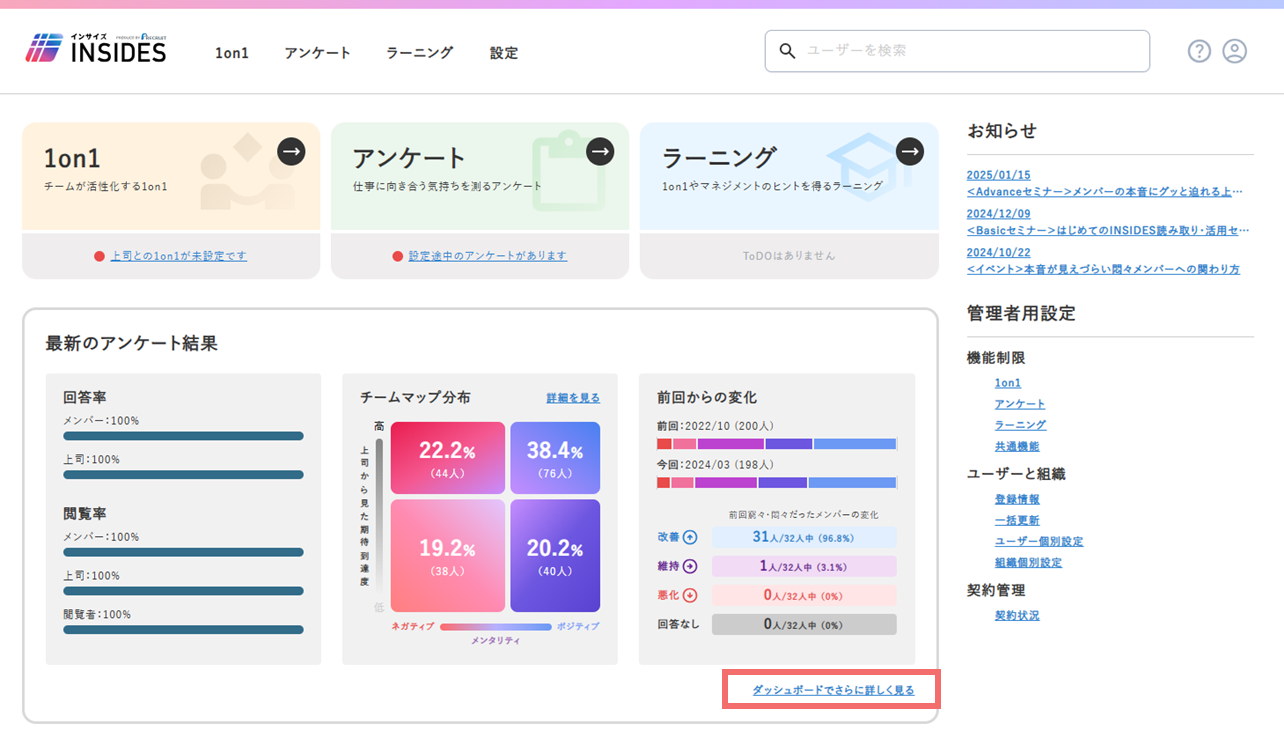Click 詳細を見る in チームマップ分布

tap(573, 398)
